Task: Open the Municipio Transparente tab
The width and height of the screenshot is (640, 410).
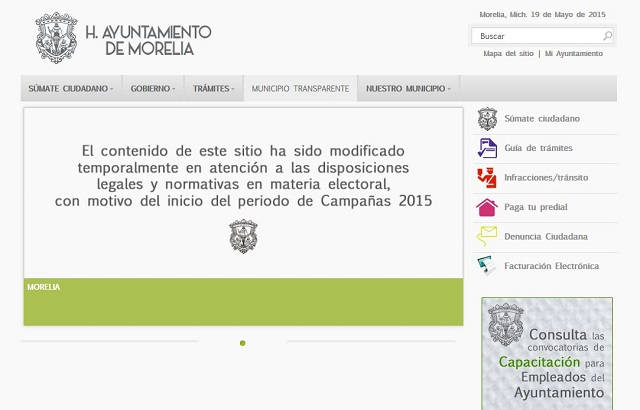Action: click(300, 89)
